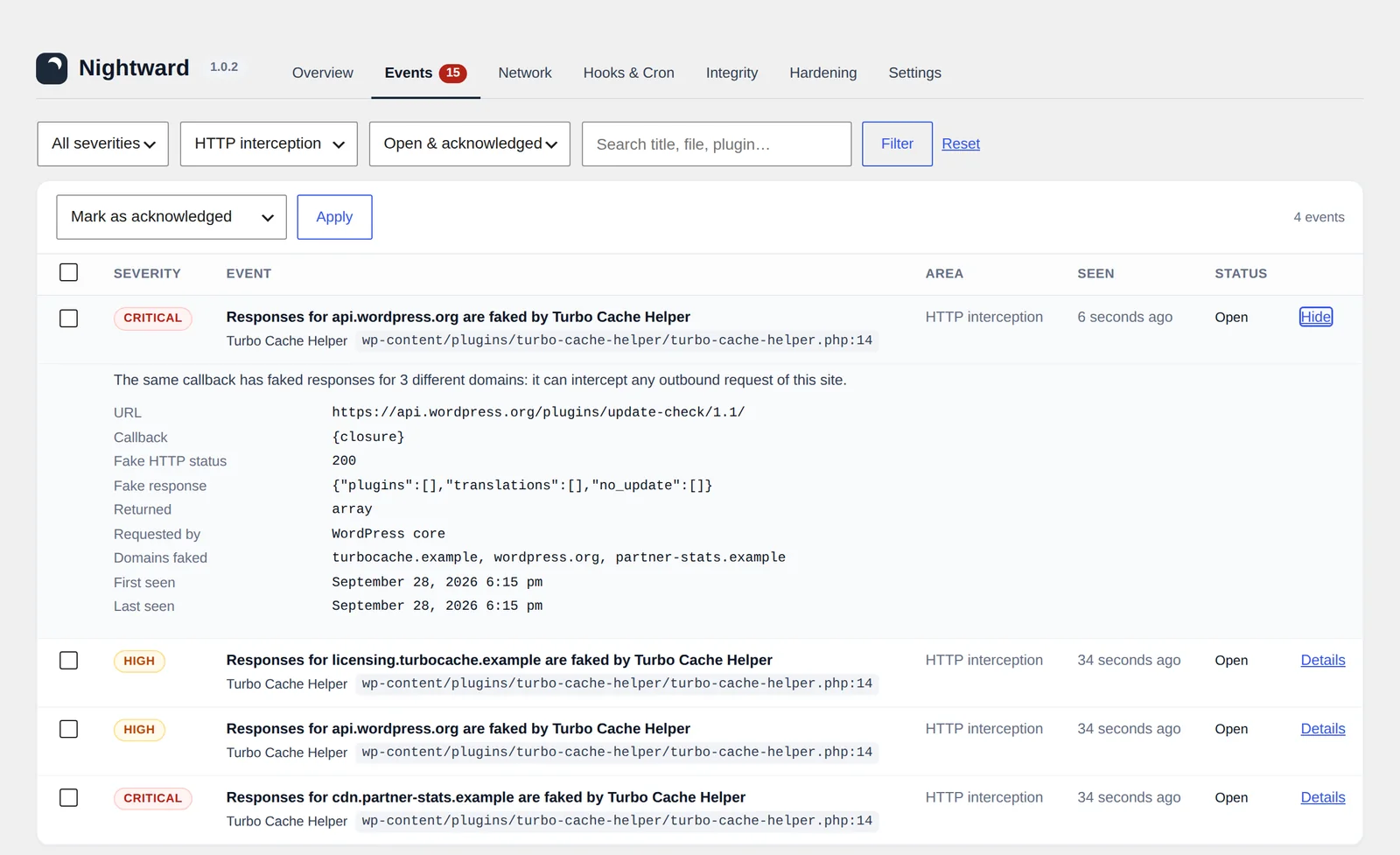Check the licensing.turbocache.example event checkbox
The width and height of the screenshot is (1400, 855).
click(x=68, y=660)
